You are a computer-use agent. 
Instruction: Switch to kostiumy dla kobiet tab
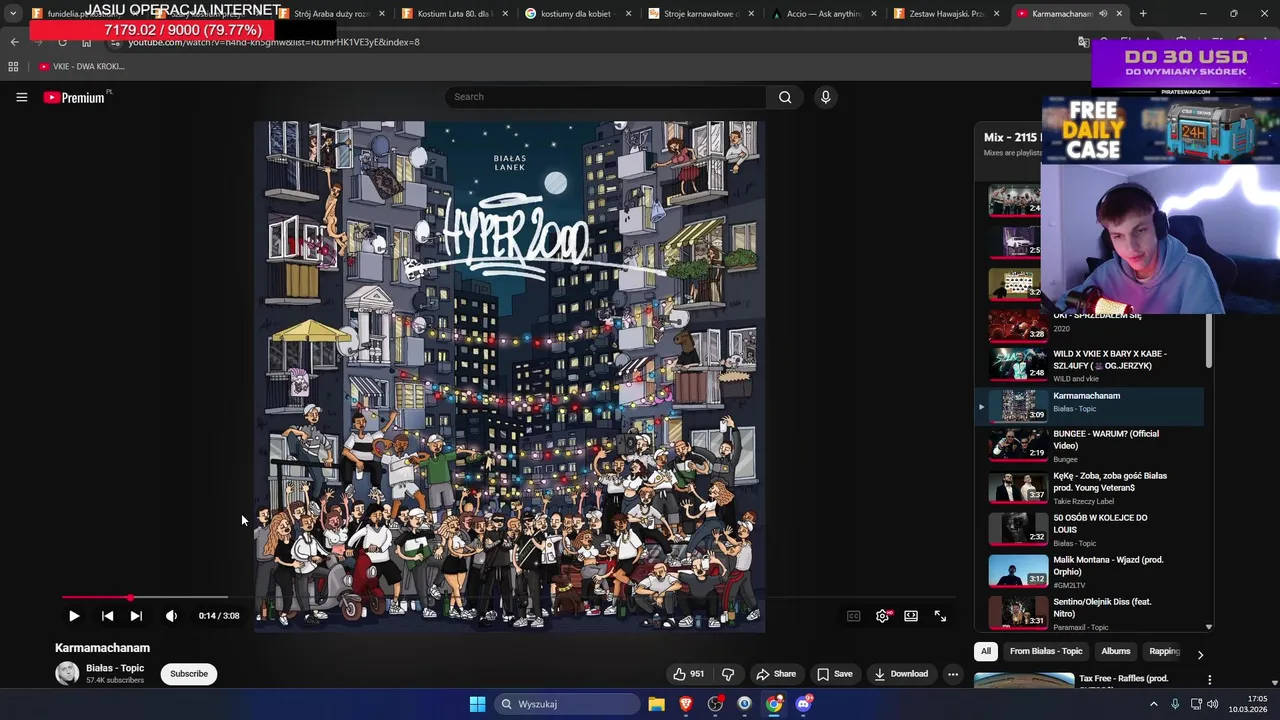[578, 14]
